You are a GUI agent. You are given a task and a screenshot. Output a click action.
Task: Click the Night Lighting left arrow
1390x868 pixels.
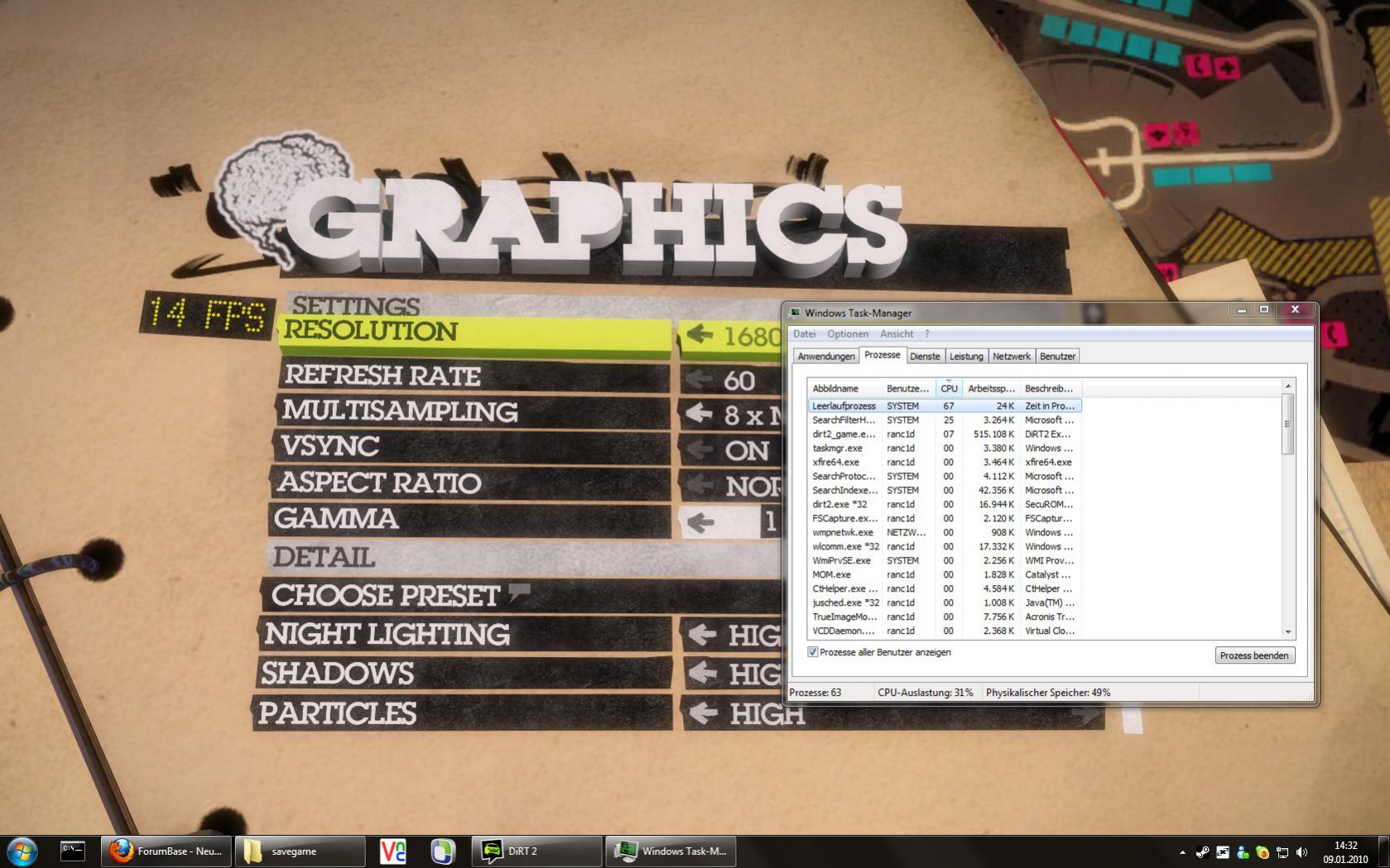tap(702, 635)
